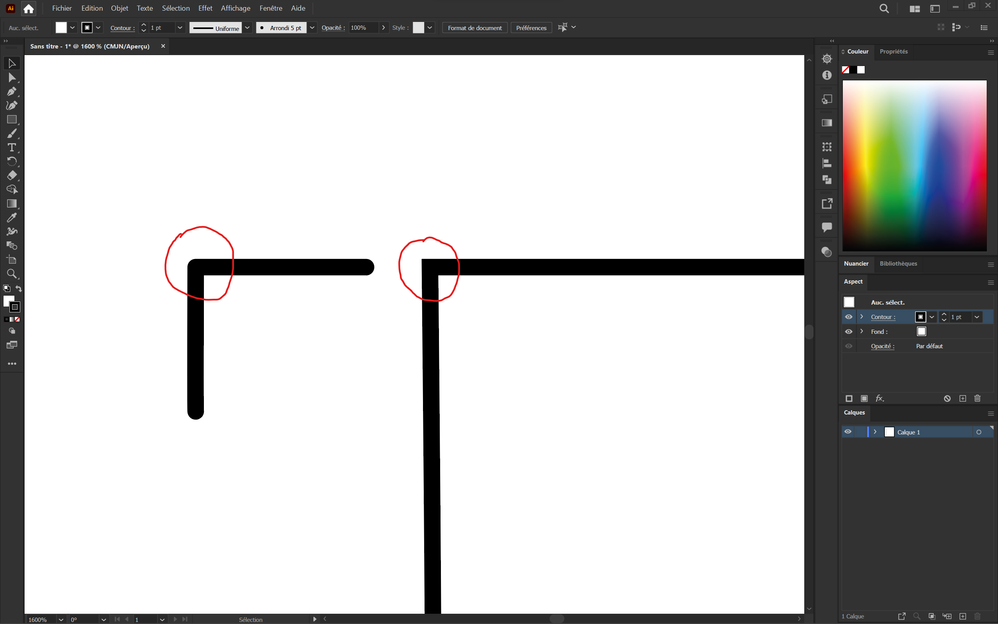This screenshot has width=998, height=624.
Task: Open the Effet menu
Action: [205, 8]
